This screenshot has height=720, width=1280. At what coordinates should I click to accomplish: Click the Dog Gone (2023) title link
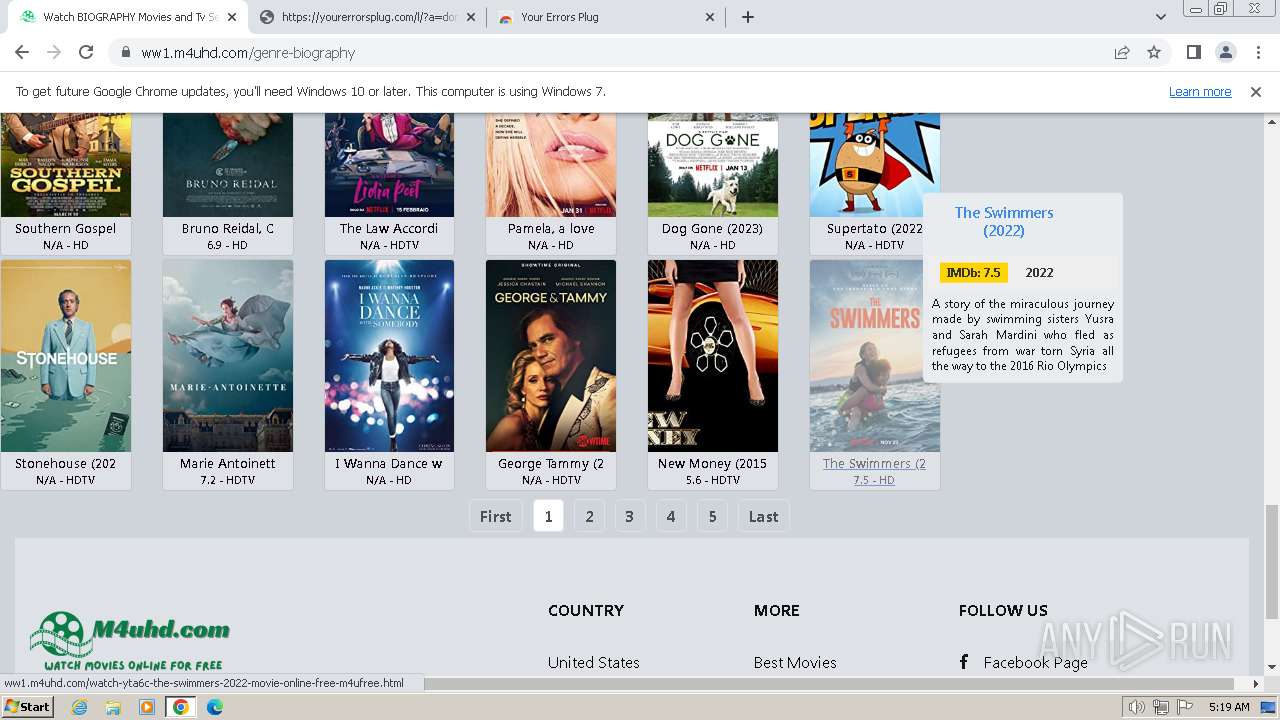[x=712, y=228]
